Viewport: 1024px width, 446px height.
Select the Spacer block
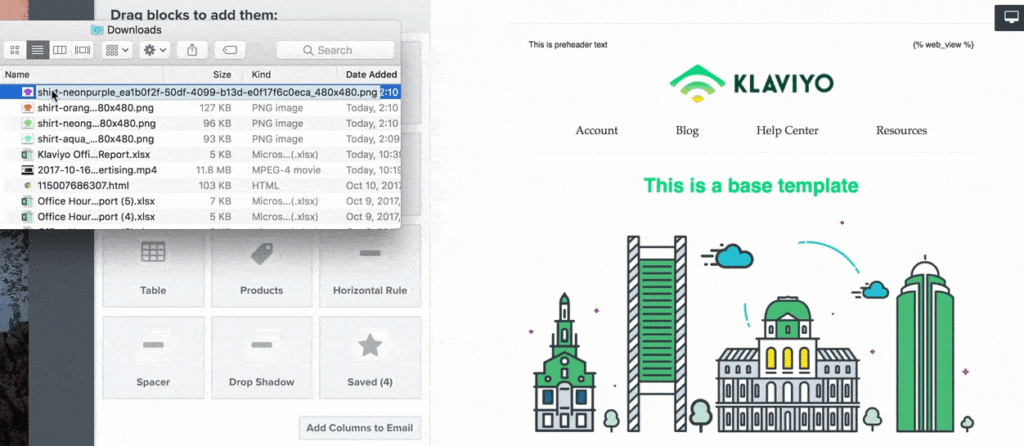point(153,358)
